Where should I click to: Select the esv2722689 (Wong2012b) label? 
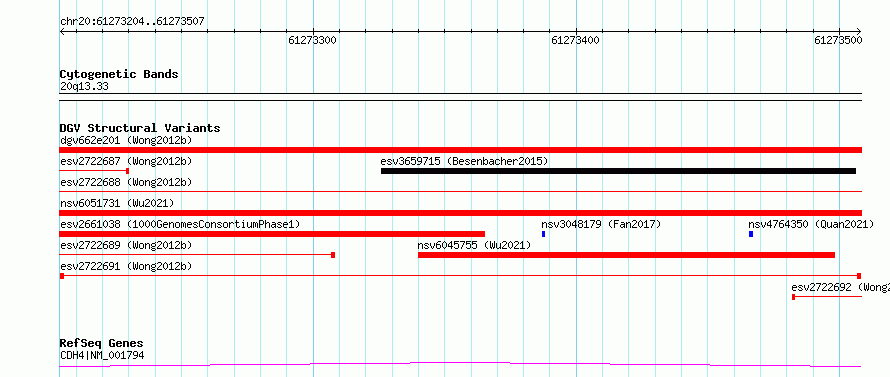126,245
